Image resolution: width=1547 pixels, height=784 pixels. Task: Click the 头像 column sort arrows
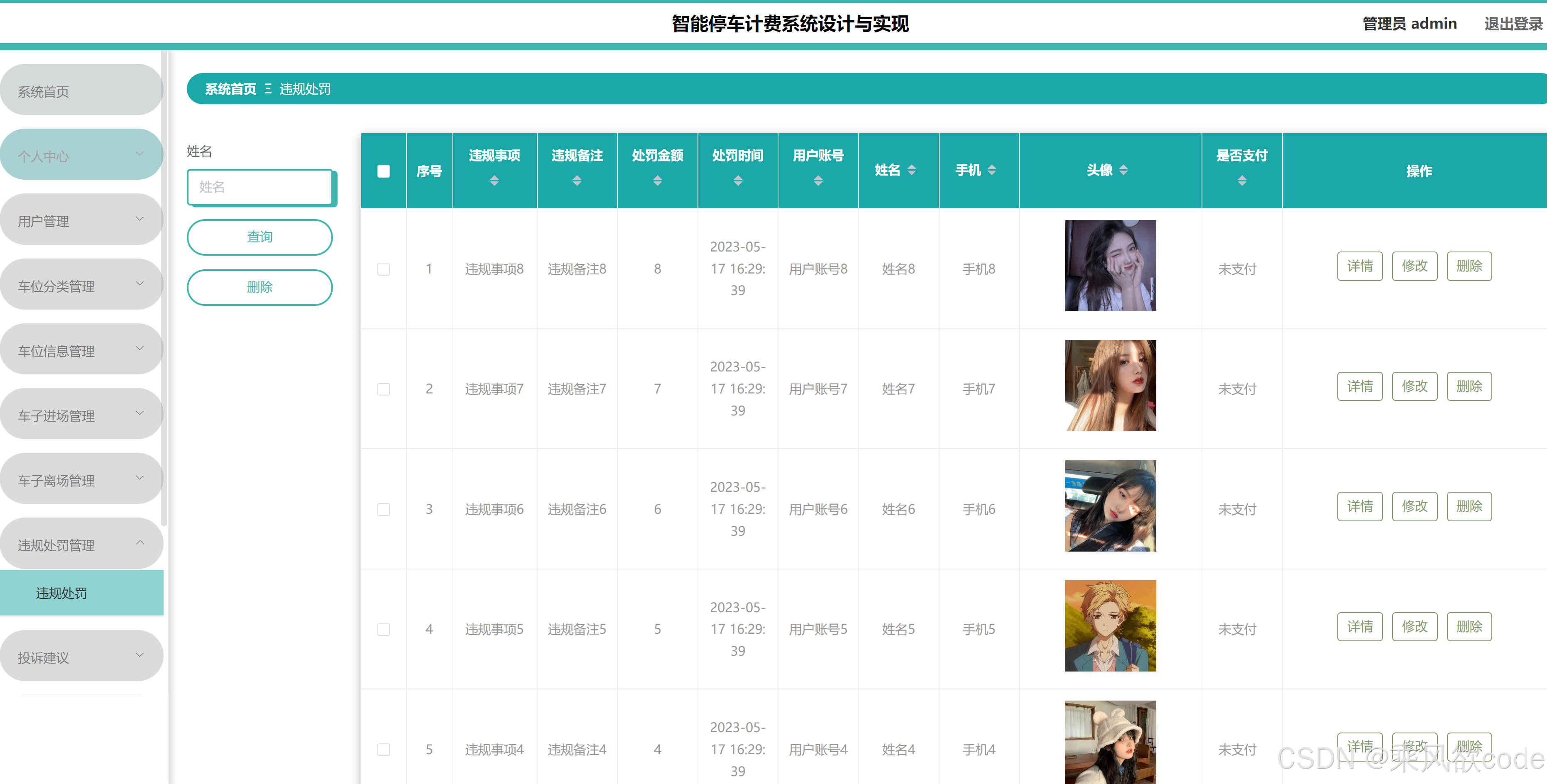(1124, 171)
